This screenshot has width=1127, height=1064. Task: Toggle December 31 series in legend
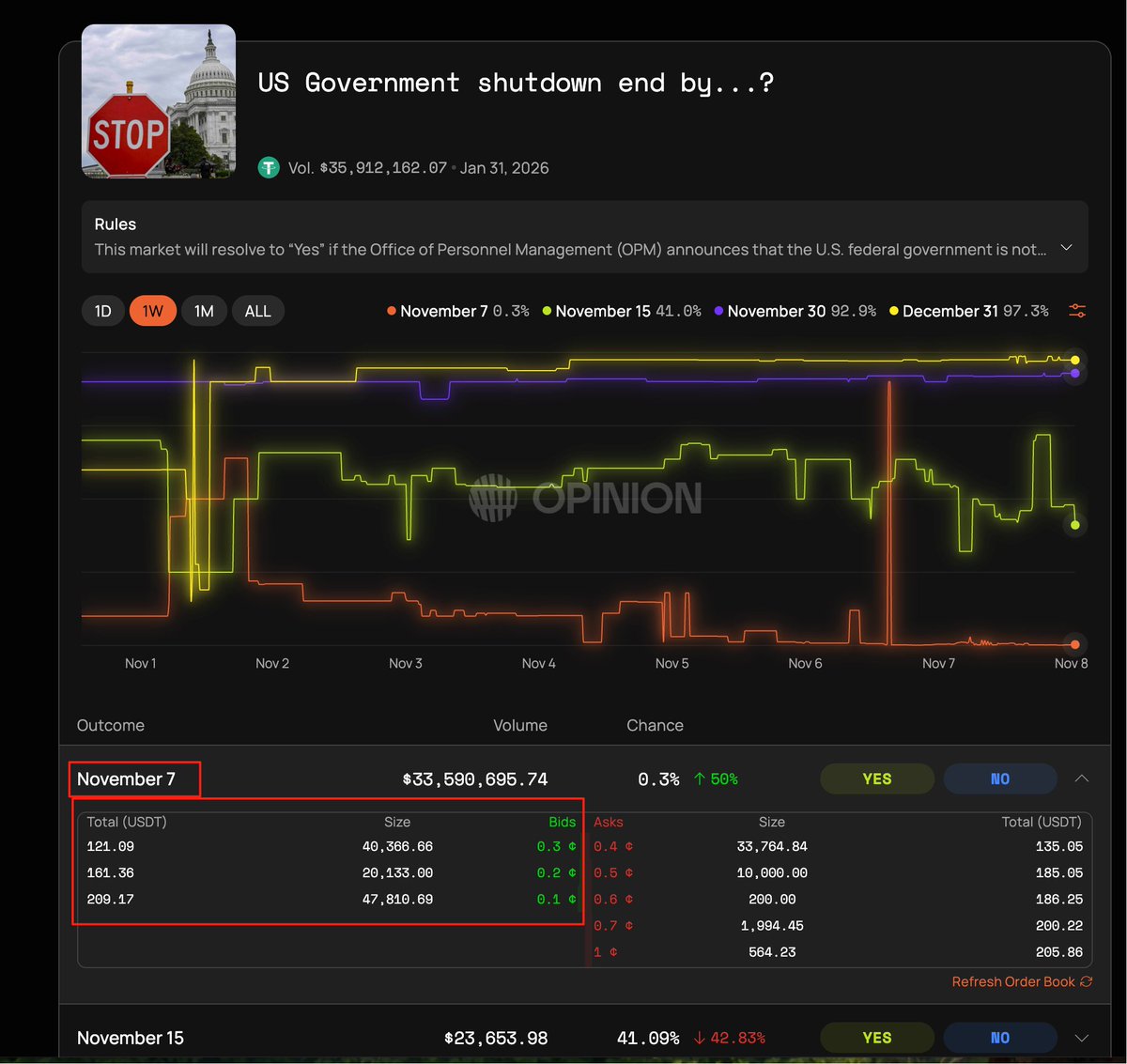(969, 311)
